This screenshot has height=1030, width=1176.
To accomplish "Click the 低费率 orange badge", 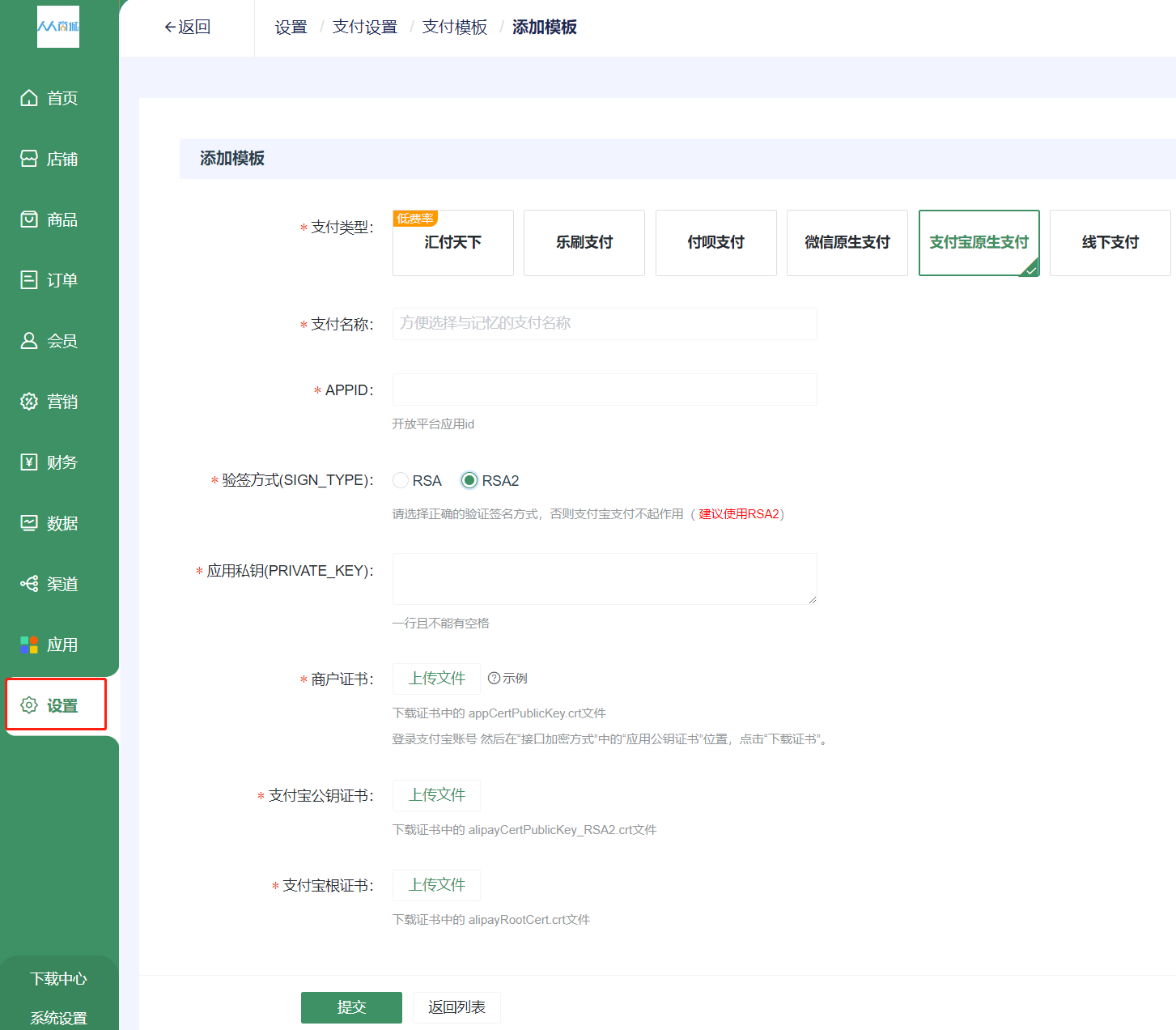I will pos(415,219).
